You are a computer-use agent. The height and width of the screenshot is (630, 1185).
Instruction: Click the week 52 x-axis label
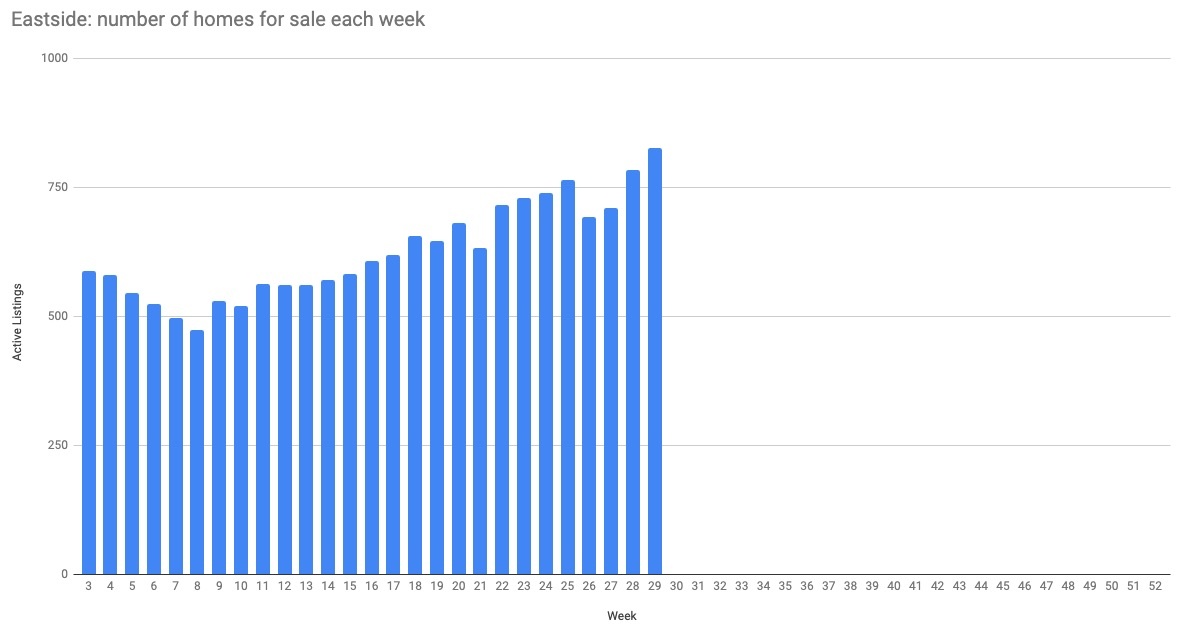coord(1155,586)
